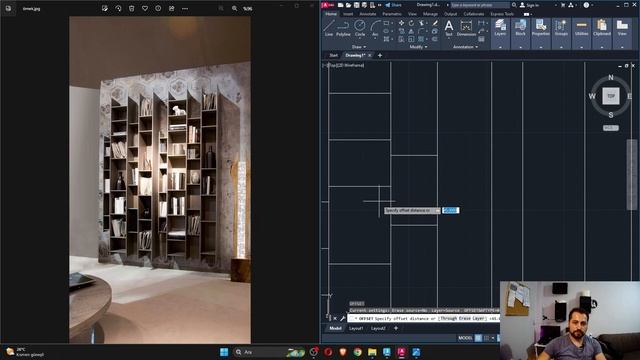Image resolution: width=640 pixels, height=360 pixels.
Task: Open the more options ellipsis in Photos
Action: tap(185, 8)
